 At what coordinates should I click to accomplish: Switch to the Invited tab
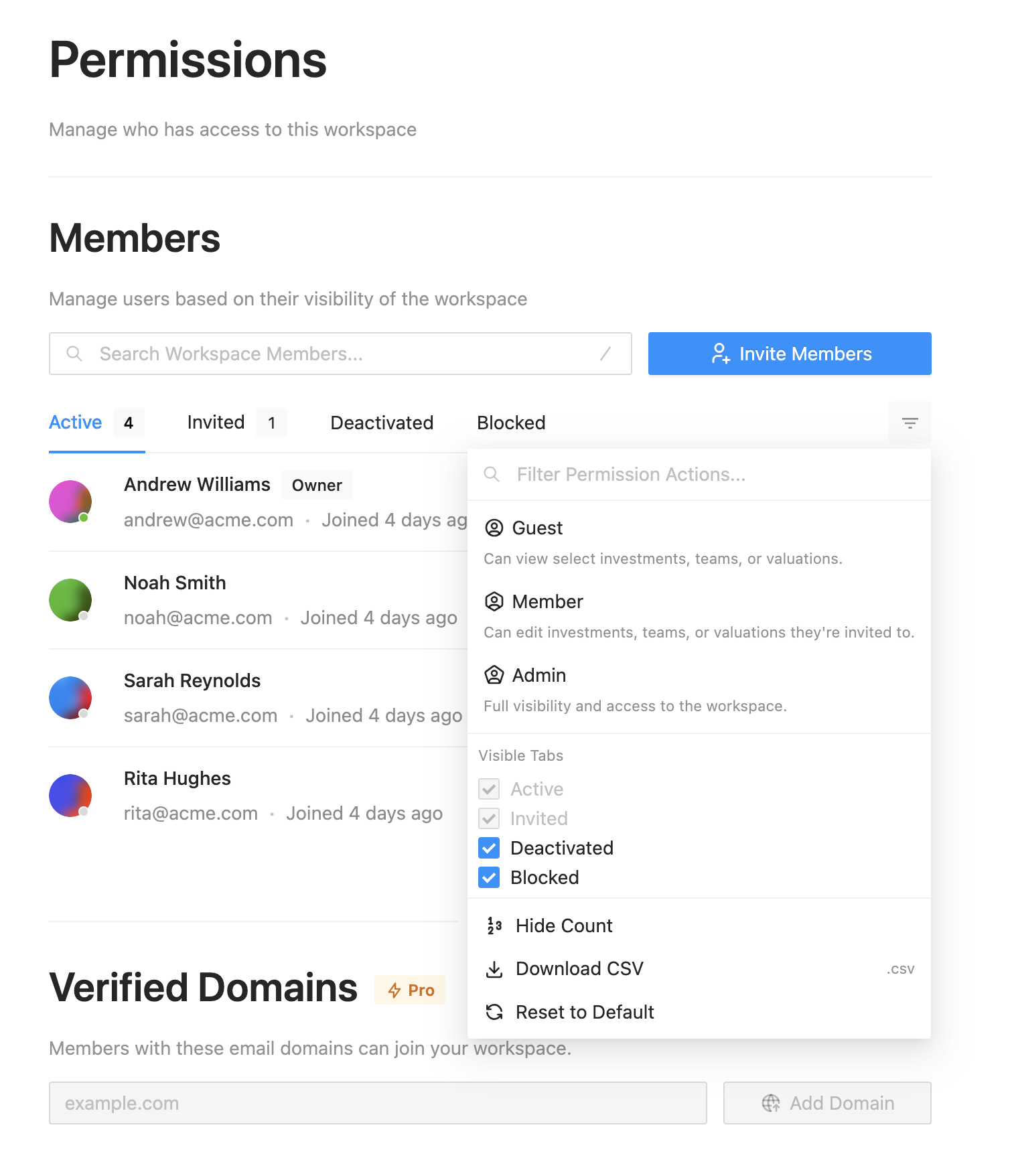pos(216,423)
